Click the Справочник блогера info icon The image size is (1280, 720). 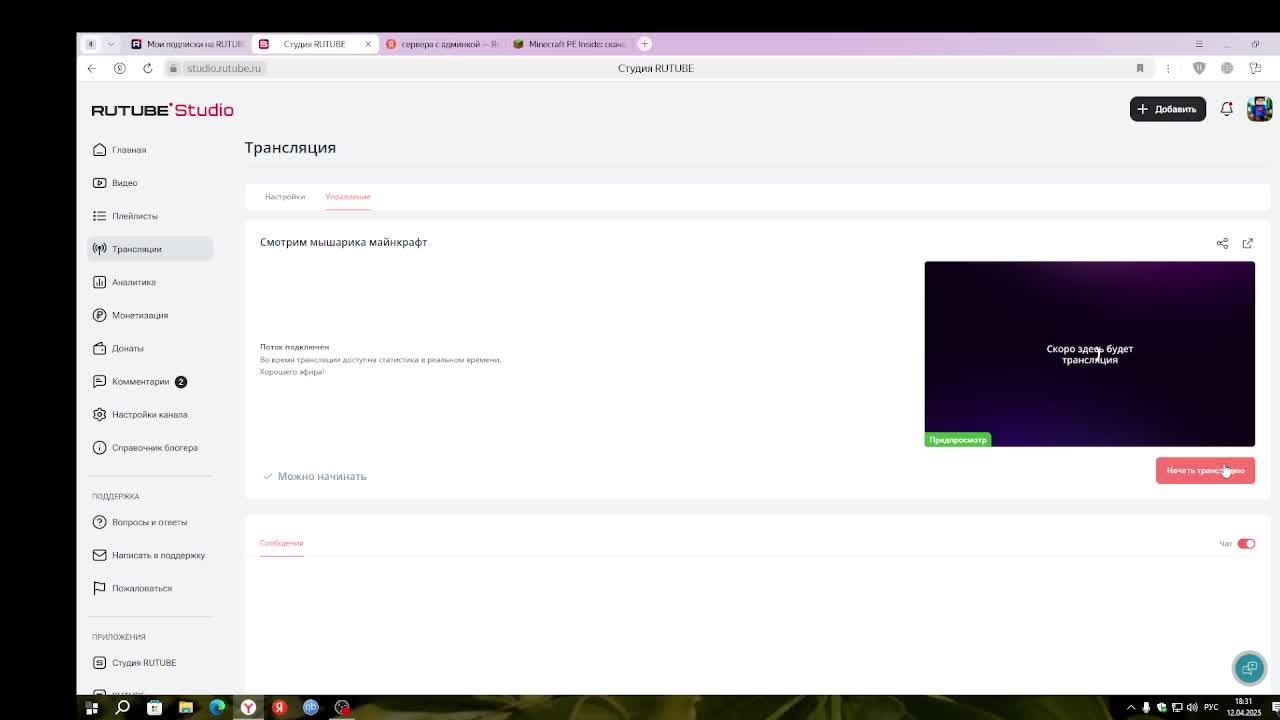click(99, 447)
